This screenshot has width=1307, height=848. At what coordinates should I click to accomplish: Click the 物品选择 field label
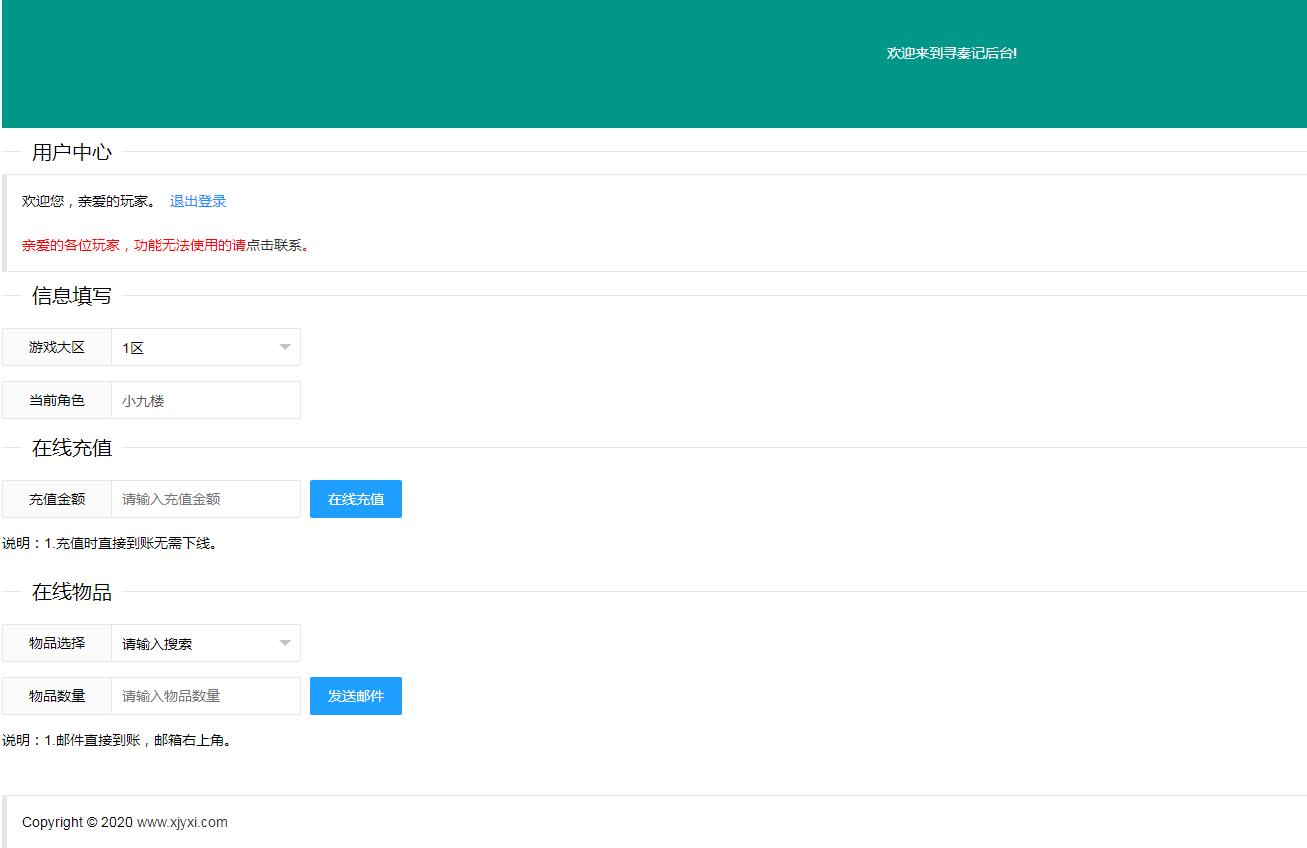click(x=57, y=643)
